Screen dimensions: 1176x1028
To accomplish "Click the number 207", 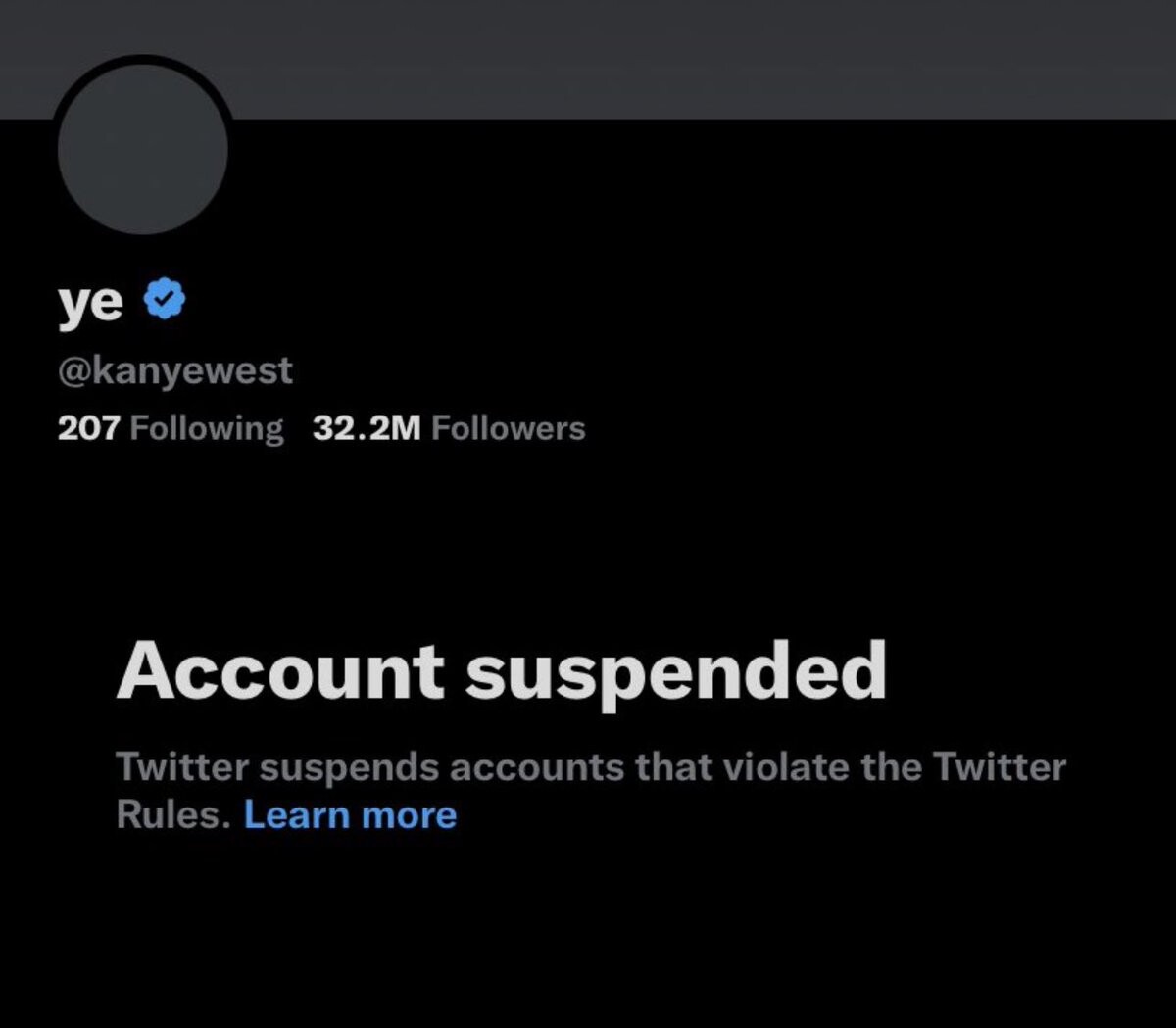I will (88, 428).
